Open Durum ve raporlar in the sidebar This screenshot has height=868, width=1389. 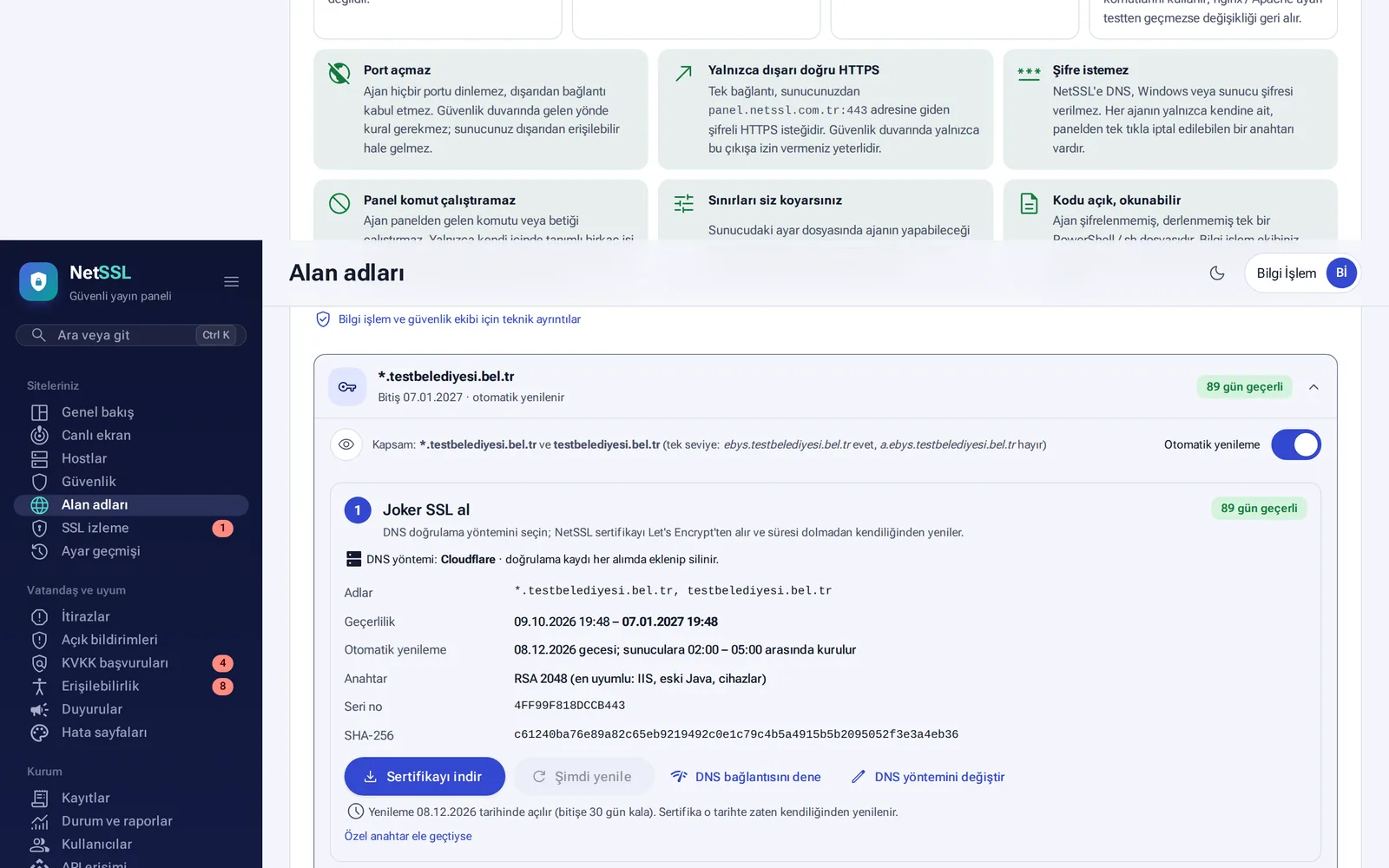point(131,821)
